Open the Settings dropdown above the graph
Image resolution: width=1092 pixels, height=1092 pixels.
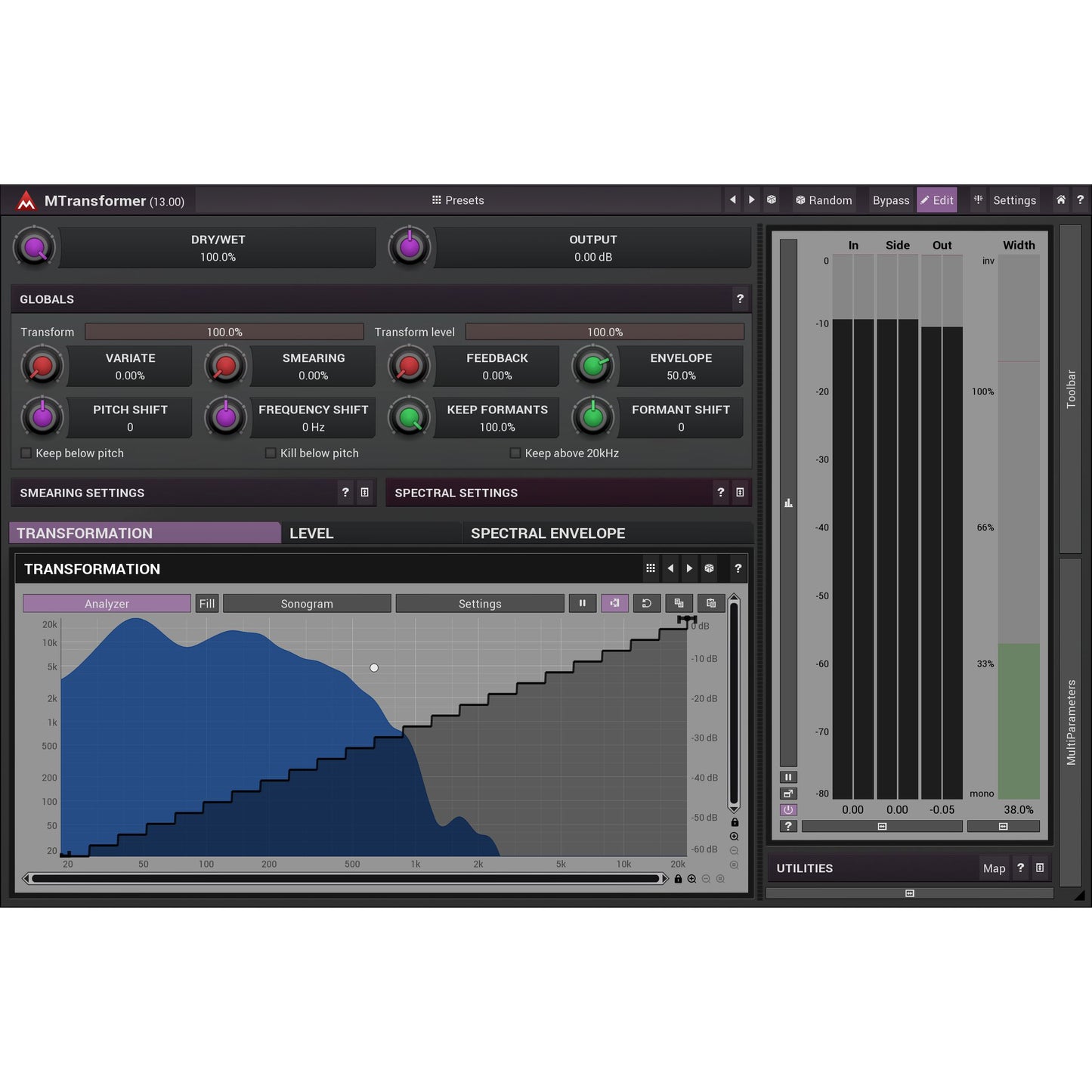(479, 603)
